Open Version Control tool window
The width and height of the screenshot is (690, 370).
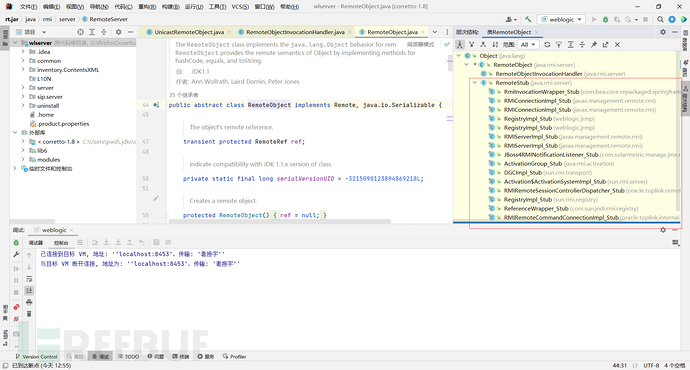[37, 356]
